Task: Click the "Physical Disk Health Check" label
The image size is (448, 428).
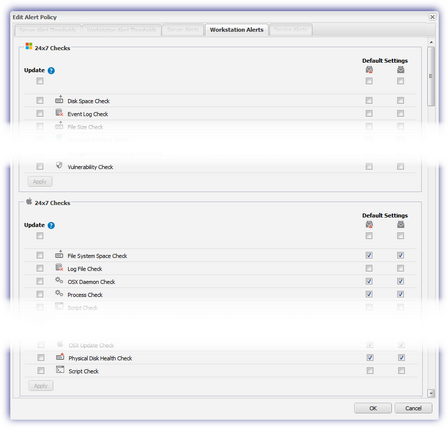Action: click(x=100, y=358)
